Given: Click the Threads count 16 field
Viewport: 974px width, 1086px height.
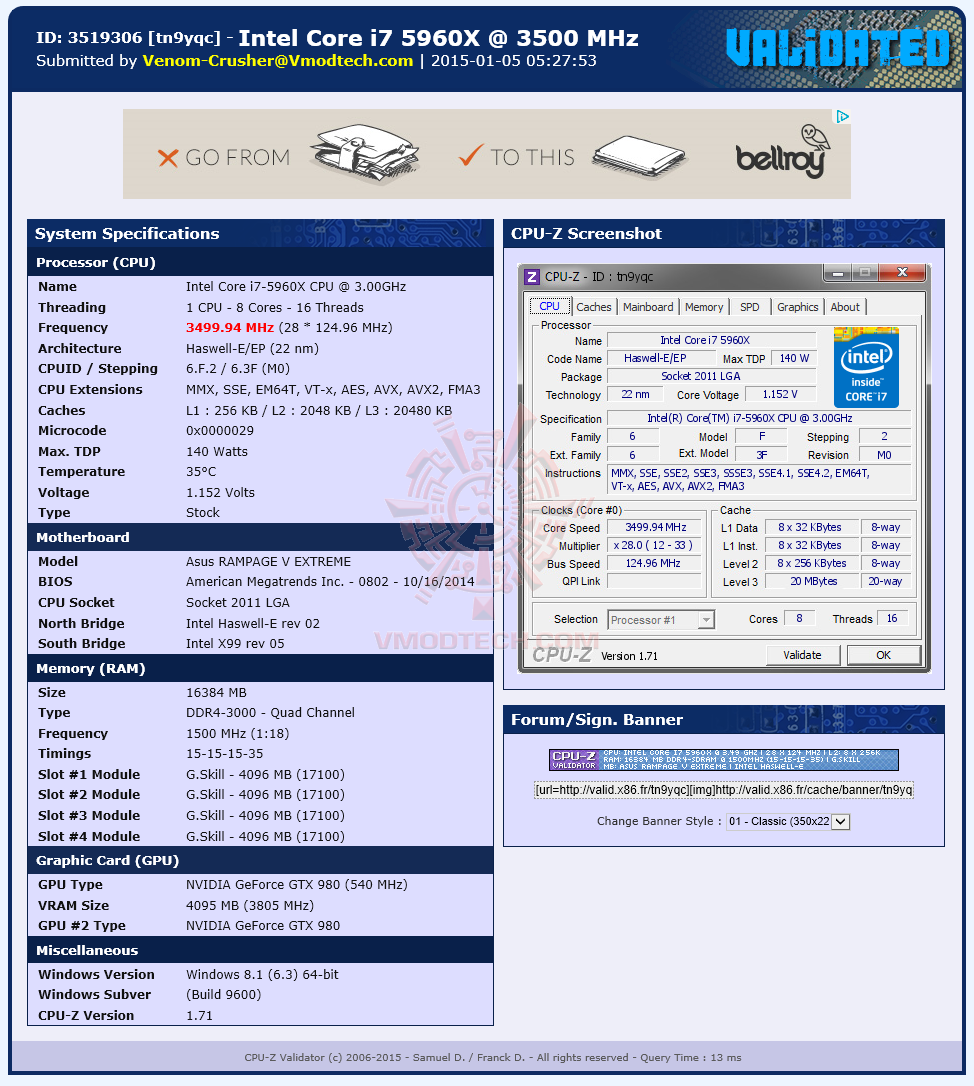Looking at the screenshot, I should 892,618.
